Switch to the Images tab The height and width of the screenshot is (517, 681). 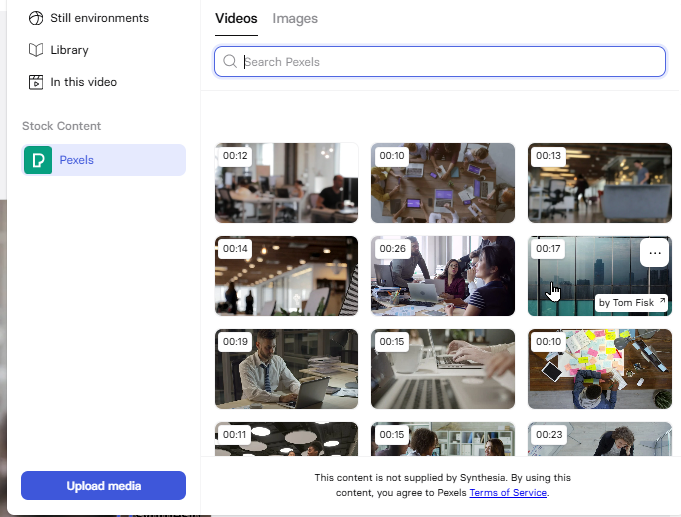(295, 19)
